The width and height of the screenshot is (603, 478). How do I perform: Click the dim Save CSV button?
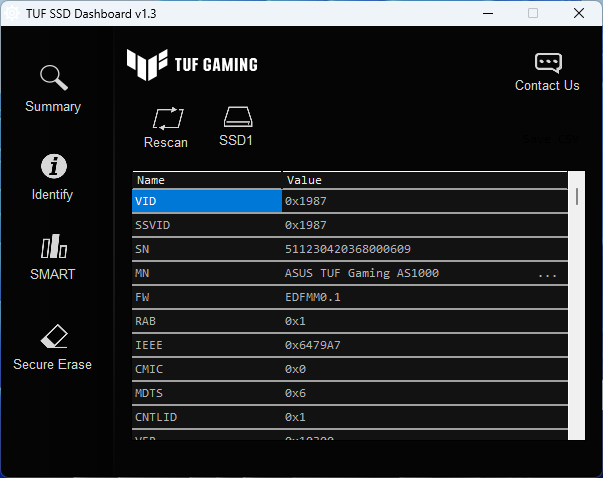(551, 139)
